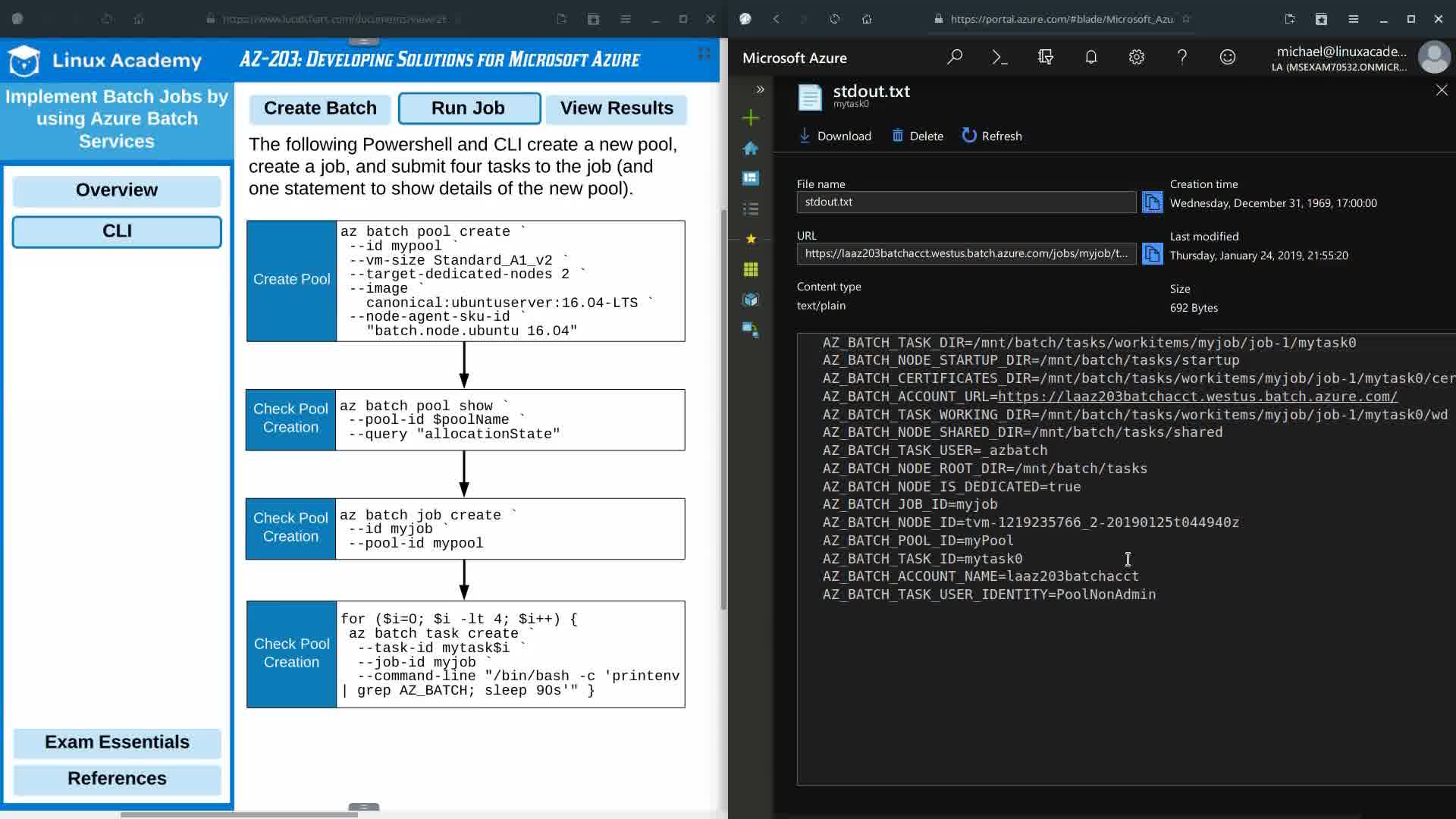Expand the Azure left sidebar menu
This screenshot has width=1456, height=819.
click(x=760, y=89)
